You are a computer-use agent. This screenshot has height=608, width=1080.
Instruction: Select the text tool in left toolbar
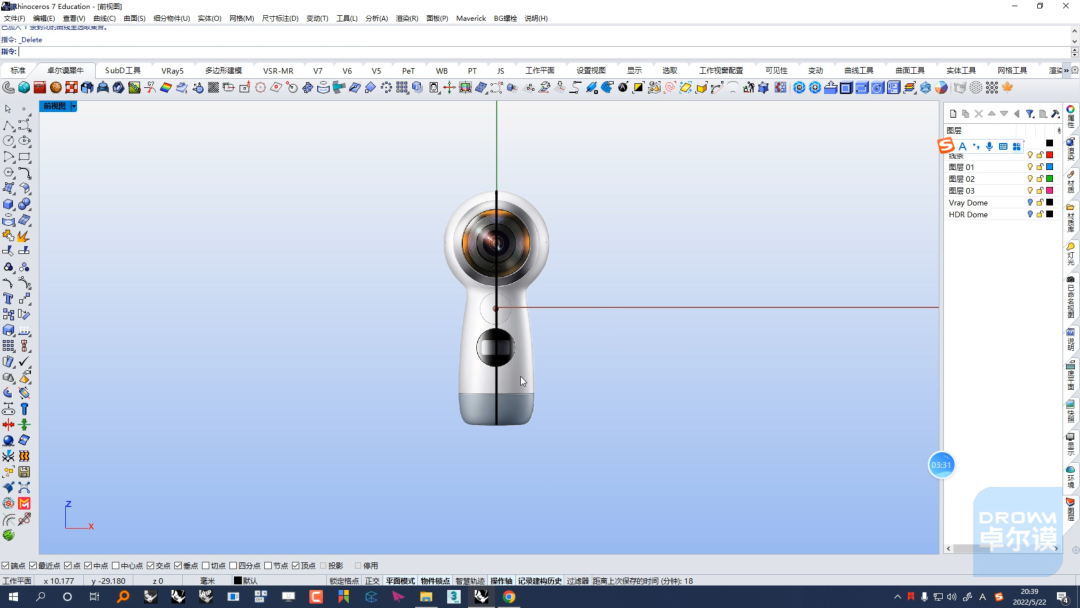pos(8,298)
